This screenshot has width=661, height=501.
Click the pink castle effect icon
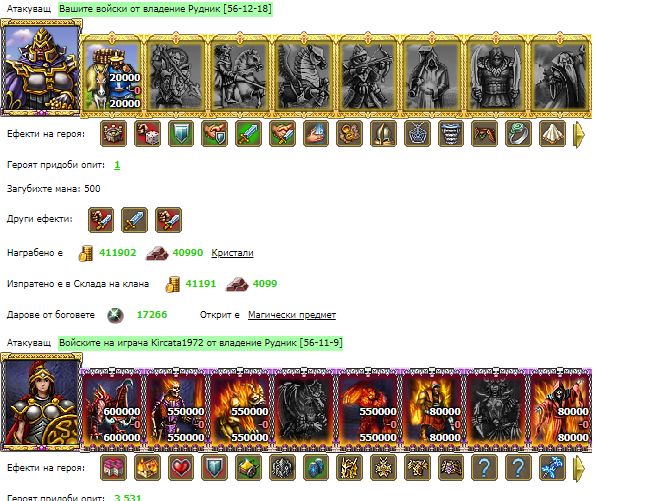(x=113, y=468)
